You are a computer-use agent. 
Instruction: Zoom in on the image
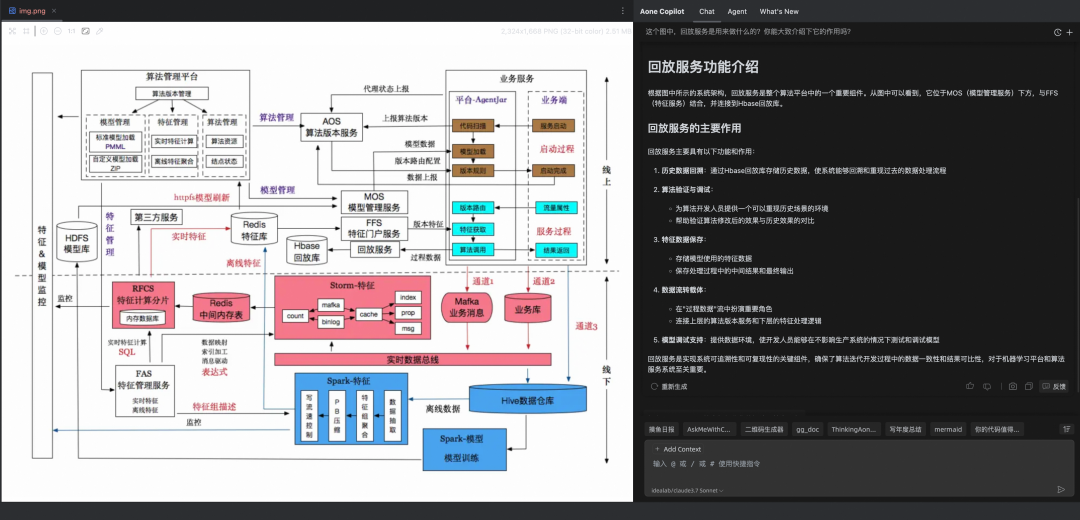pyautogui.click(x=43, y=31)
